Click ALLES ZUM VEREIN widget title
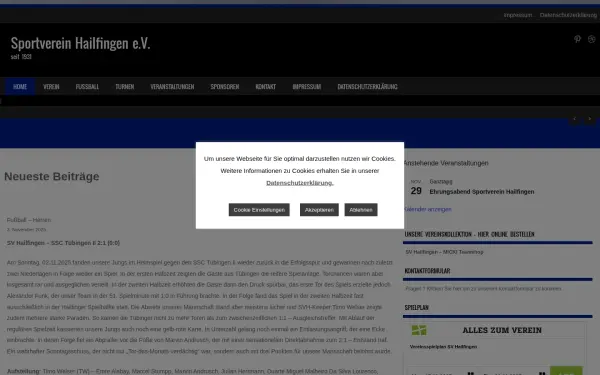Image resolution: width=600 pixels, height=375 pixels. [x=502, y=330]
